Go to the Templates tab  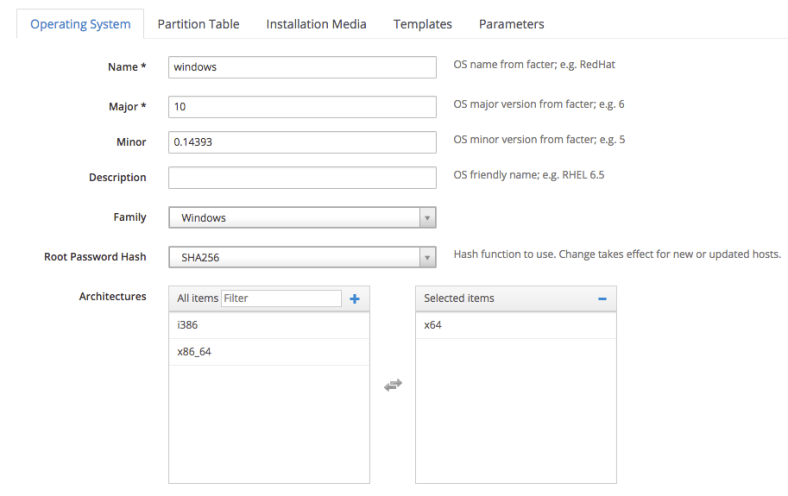tap(422, 24)
